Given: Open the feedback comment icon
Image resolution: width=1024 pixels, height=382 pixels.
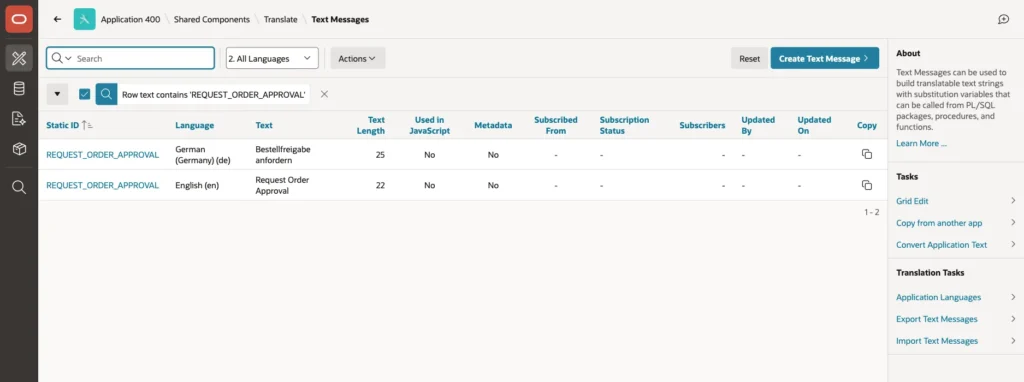Looking at the screenshot, I should [x=1004, y=20].
